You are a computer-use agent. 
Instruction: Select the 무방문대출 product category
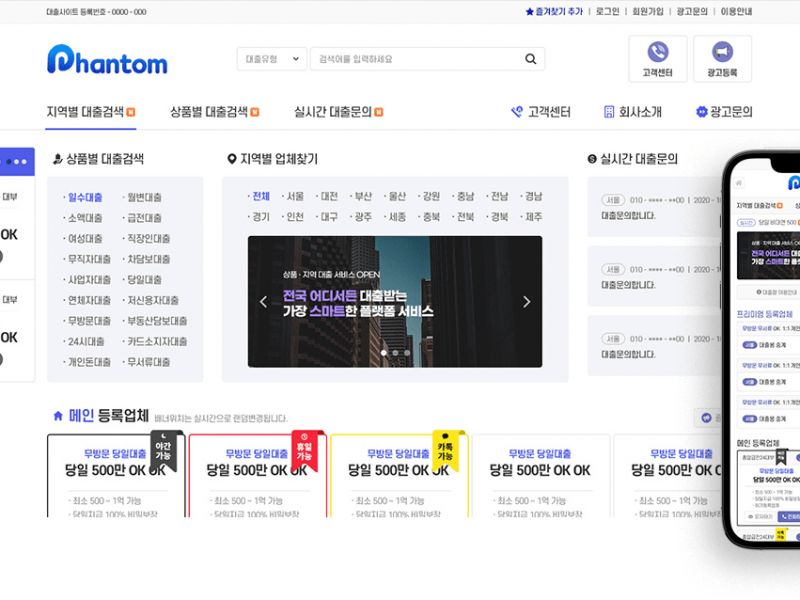(x=89, y=321)
